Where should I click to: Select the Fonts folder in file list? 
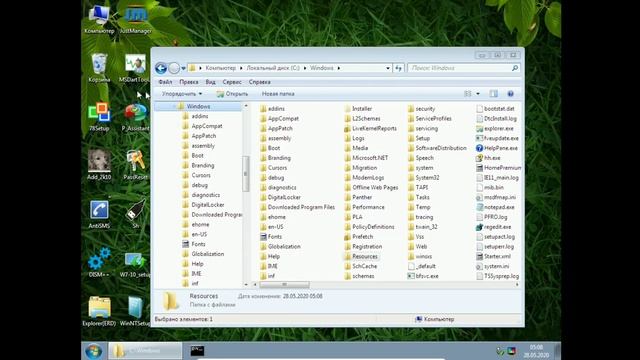[x=271, y=237]
